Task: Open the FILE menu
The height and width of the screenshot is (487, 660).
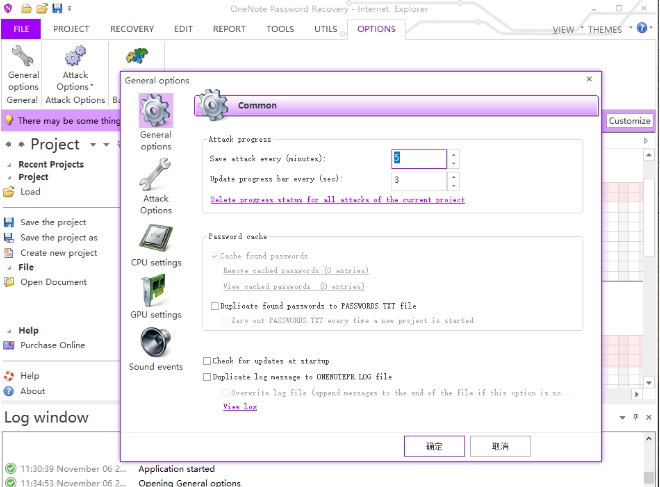Action: pos(21,29)
